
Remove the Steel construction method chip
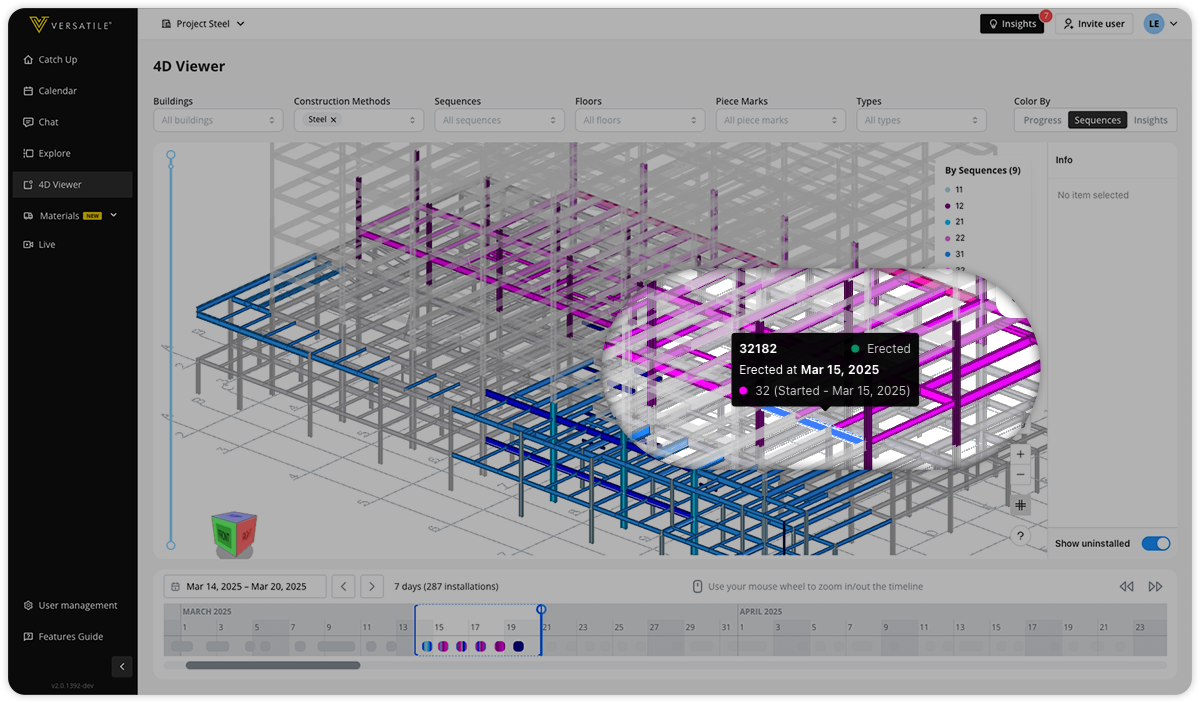pyautogui.click(x=334, y=120)
